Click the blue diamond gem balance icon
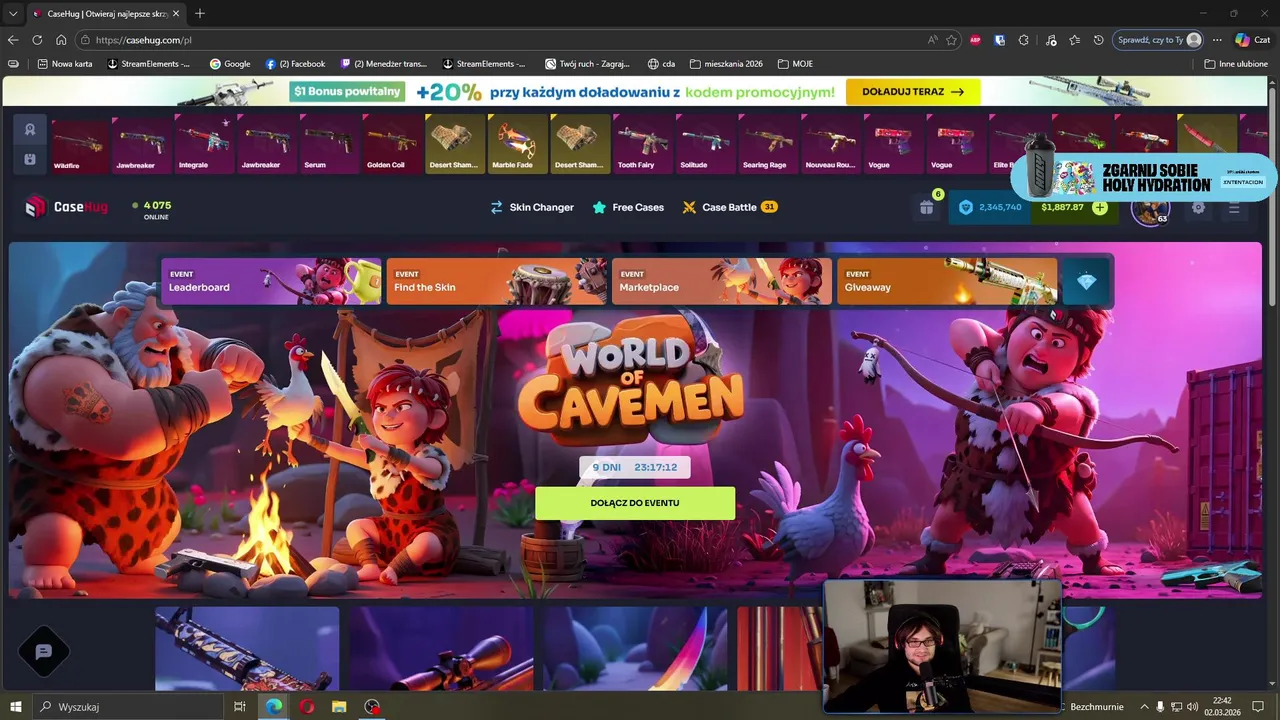 pos(965,207)
